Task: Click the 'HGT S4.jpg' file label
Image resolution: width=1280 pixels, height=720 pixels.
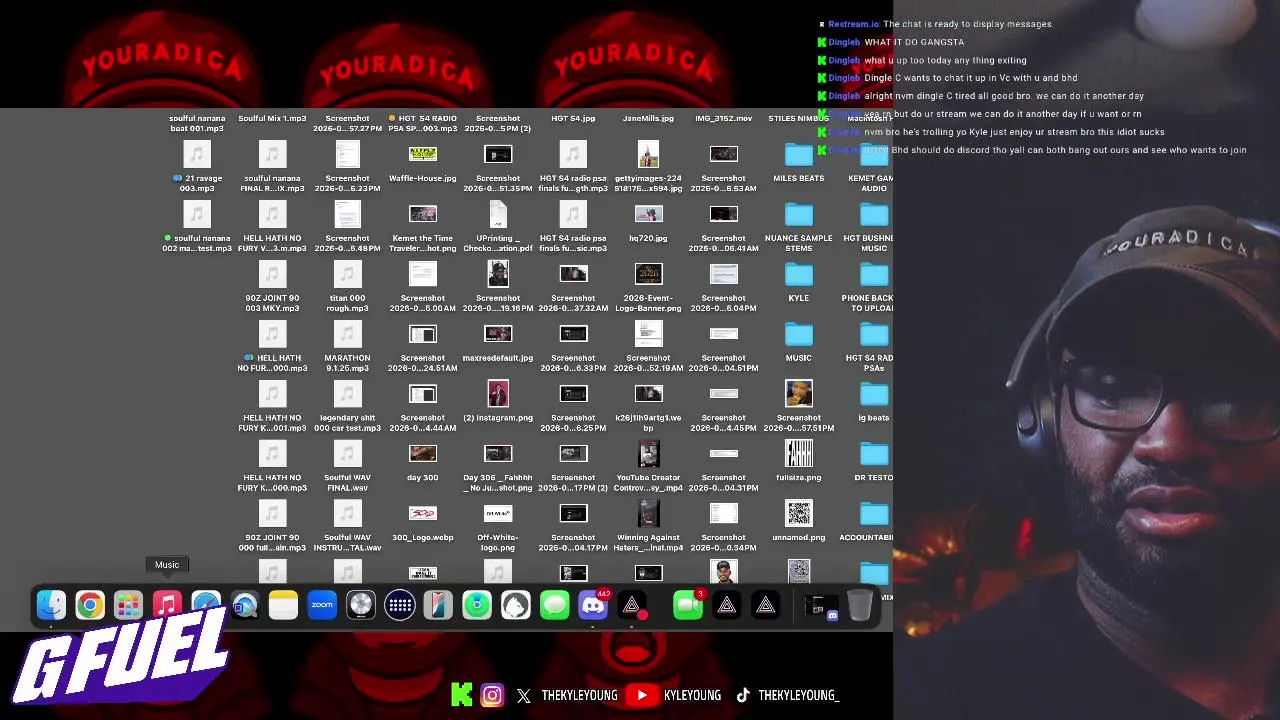Action: (x=573, y=118)
